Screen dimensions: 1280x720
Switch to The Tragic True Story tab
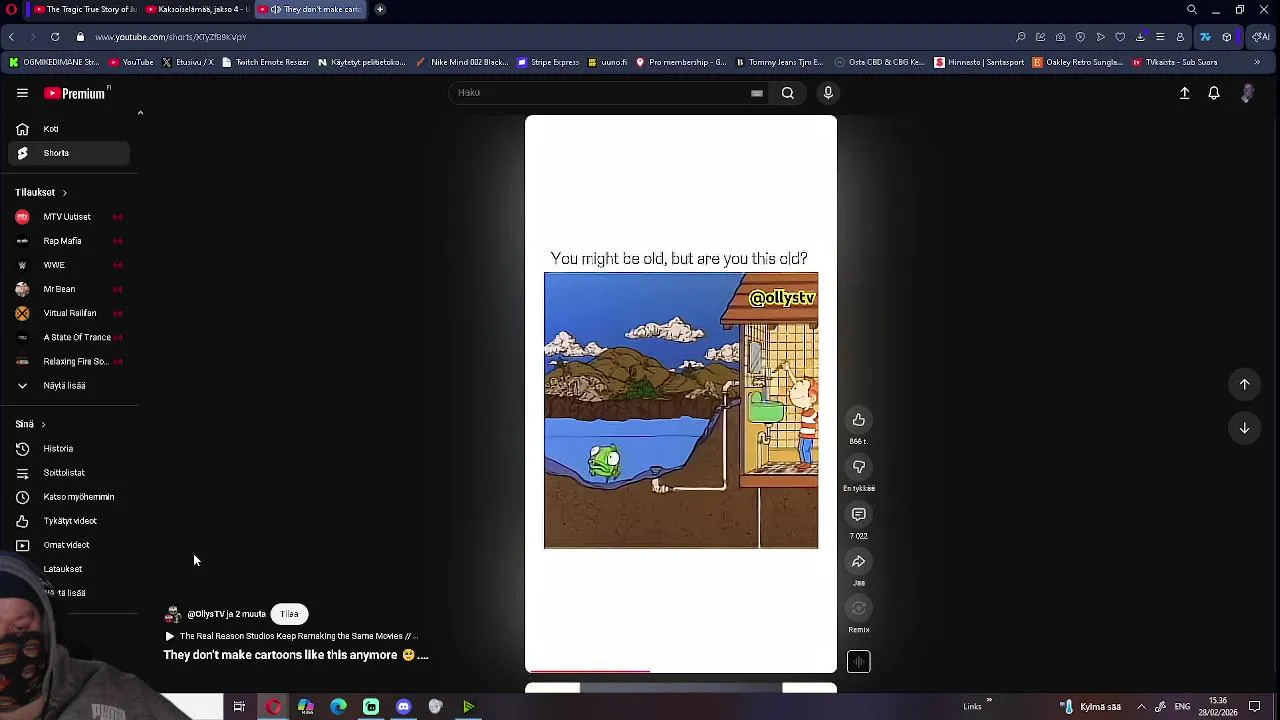click(85, 9)
